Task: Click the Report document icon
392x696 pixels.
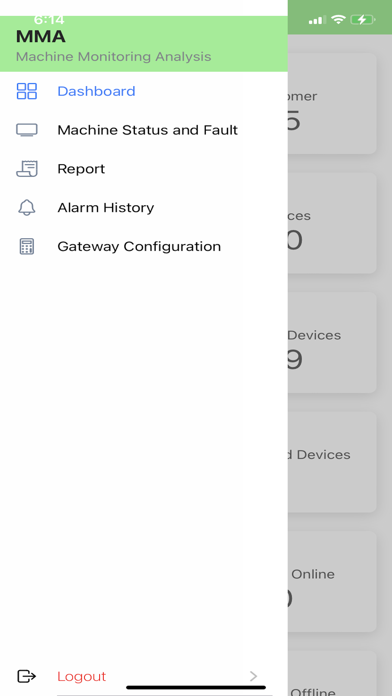Action: coord(27,169)
